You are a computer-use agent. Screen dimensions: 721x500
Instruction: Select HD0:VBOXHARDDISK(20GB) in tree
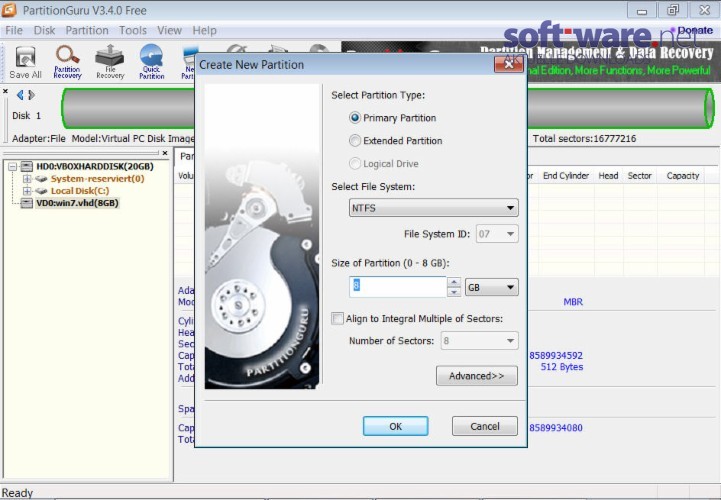click(95, 166)
